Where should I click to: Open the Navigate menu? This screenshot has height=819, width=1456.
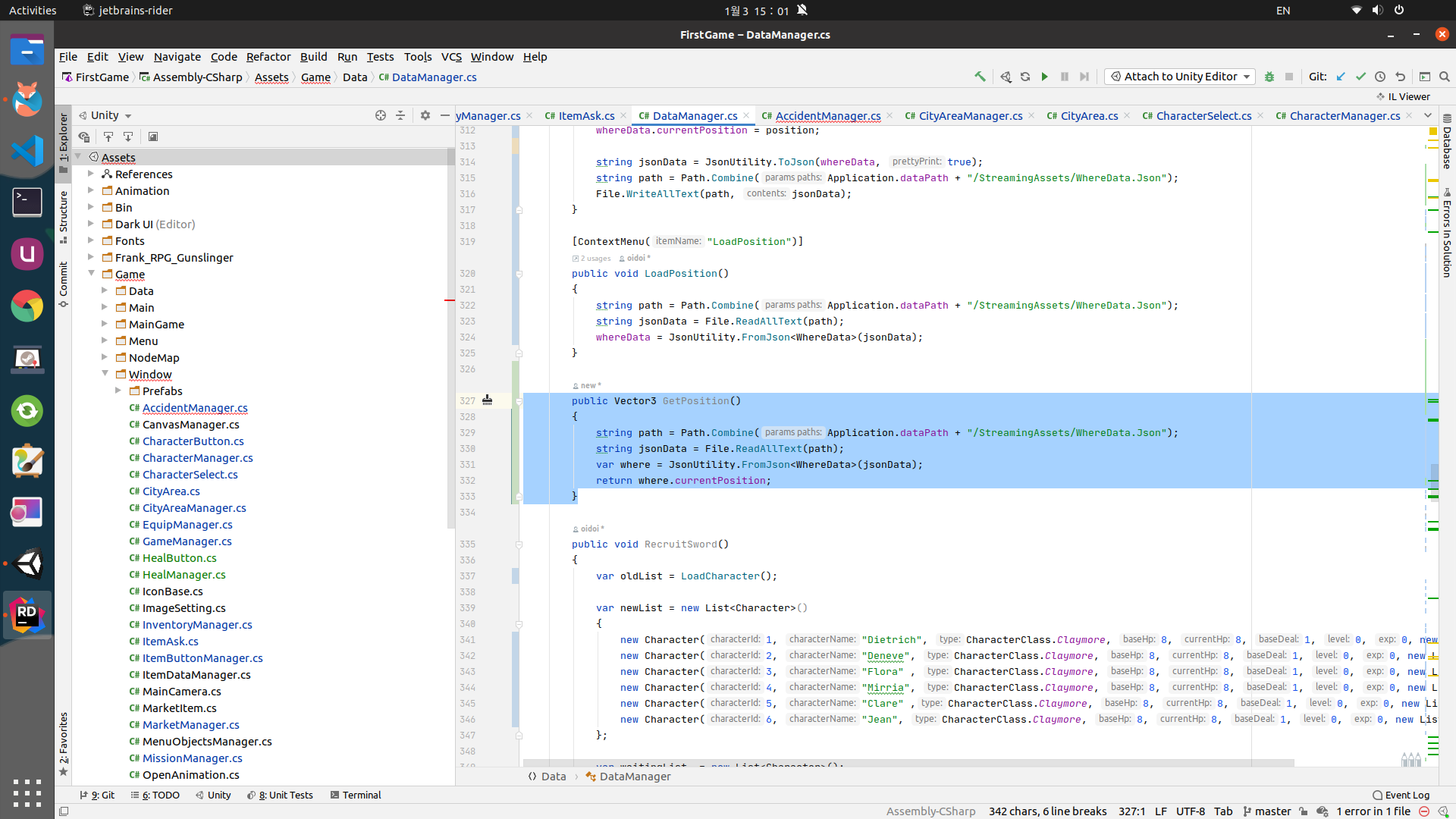(x=177, y=57)
